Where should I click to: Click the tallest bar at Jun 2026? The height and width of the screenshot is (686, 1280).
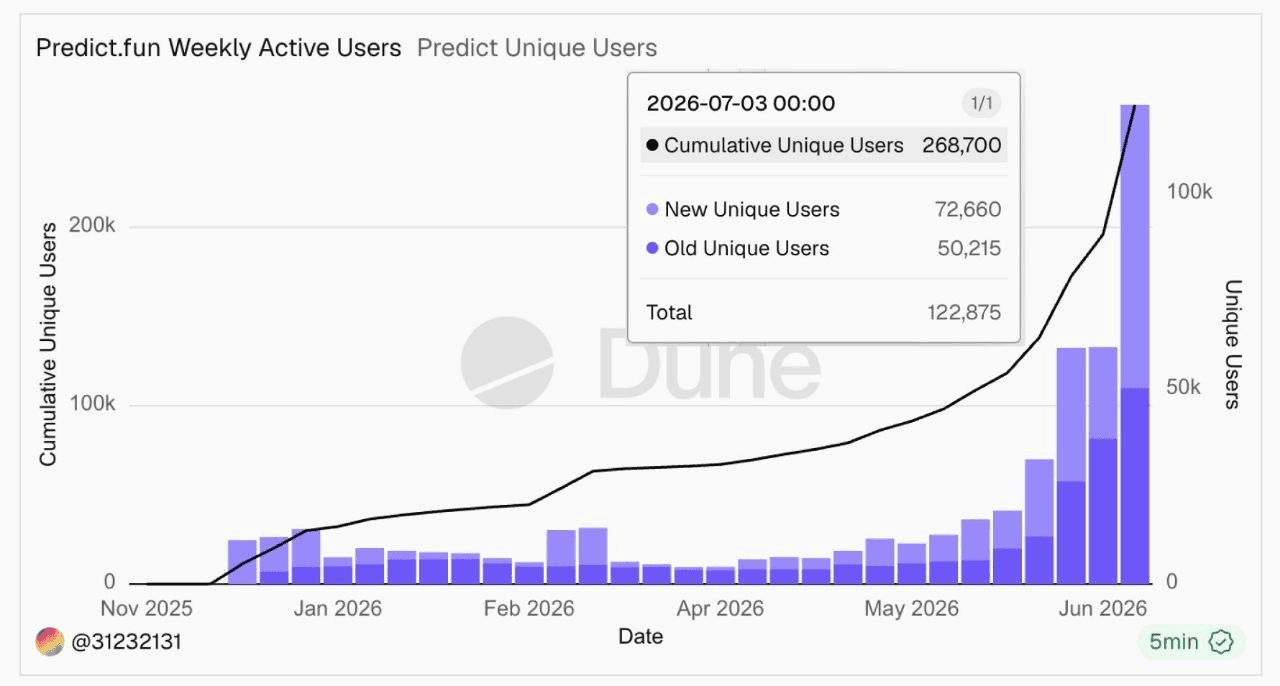coord(1134,344)
